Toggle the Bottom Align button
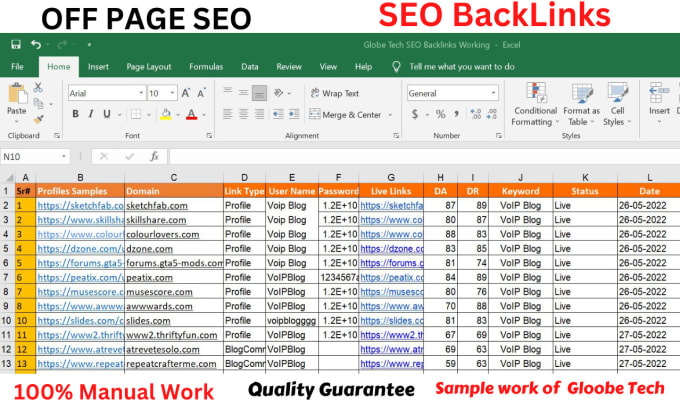This screenshot has height=409, width=680. point(259,92)
